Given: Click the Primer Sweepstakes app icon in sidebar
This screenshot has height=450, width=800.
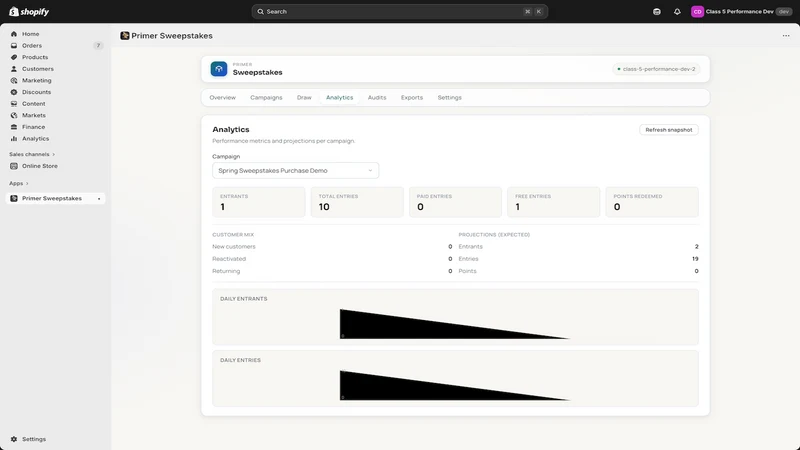Looking at the screenshot, I should tap(14, 198).
